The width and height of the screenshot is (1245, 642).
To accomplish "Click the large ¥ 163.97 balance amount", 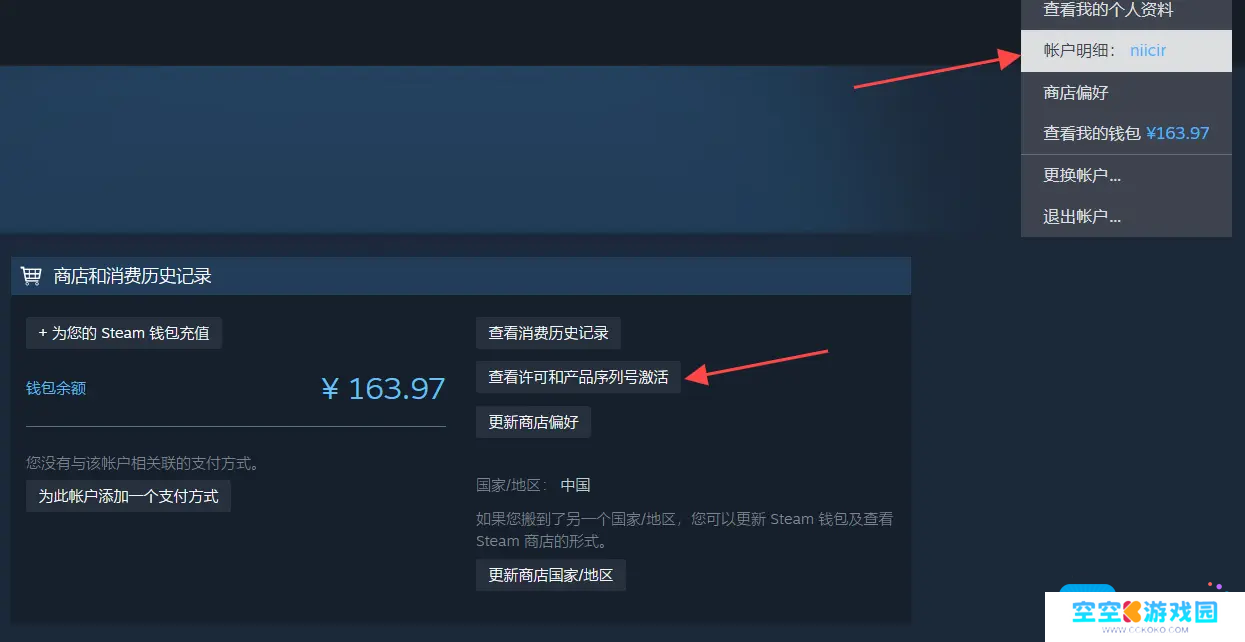I will coord(383,388).
